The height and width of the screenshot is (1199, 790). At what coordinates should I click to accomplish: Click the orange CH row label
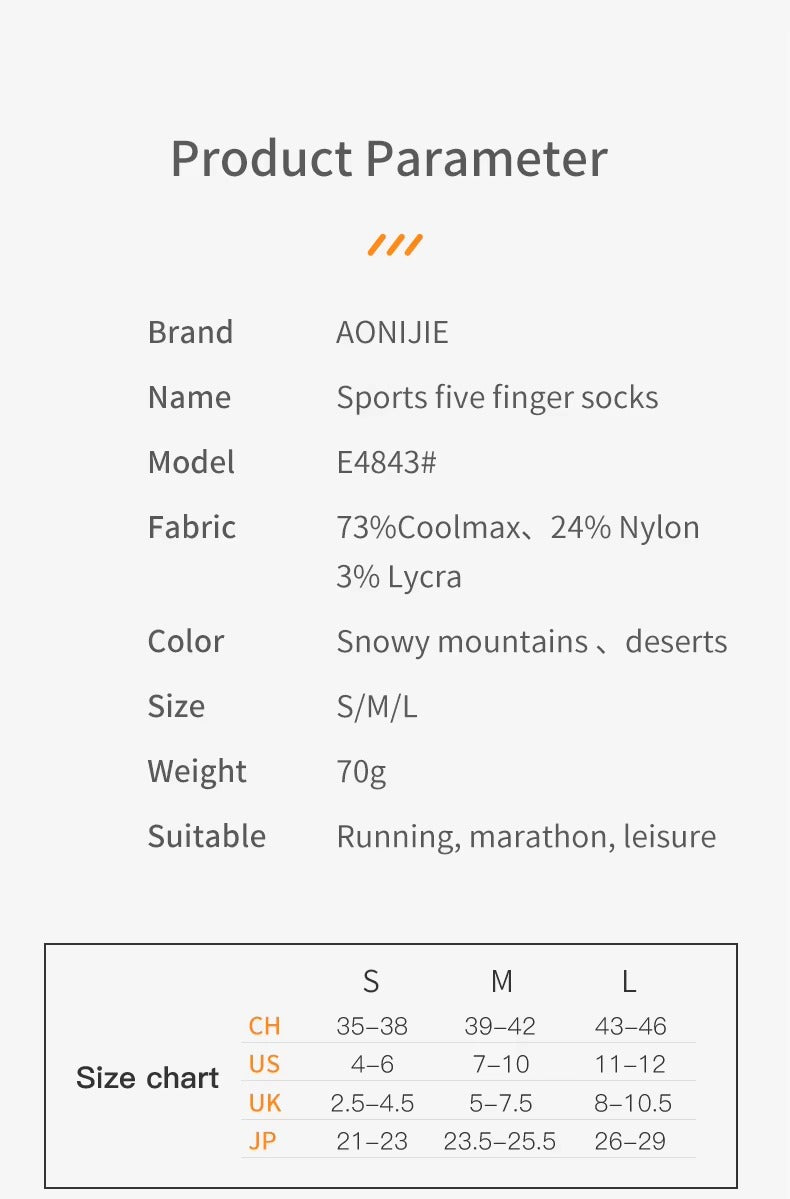264,1026
